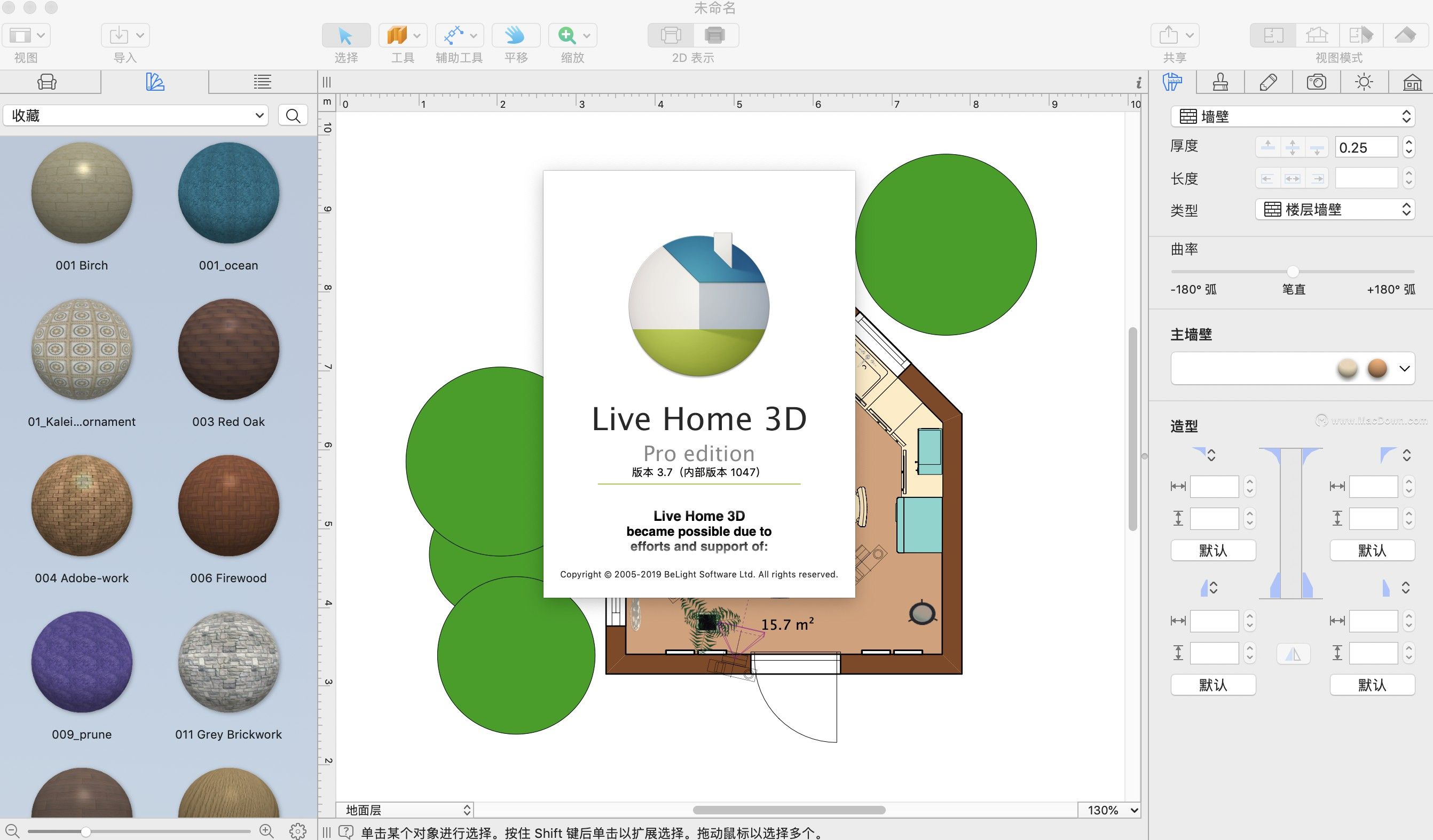Open the 墙壁 object type dropdown
1433x840 pixels.
[1293, 116]
